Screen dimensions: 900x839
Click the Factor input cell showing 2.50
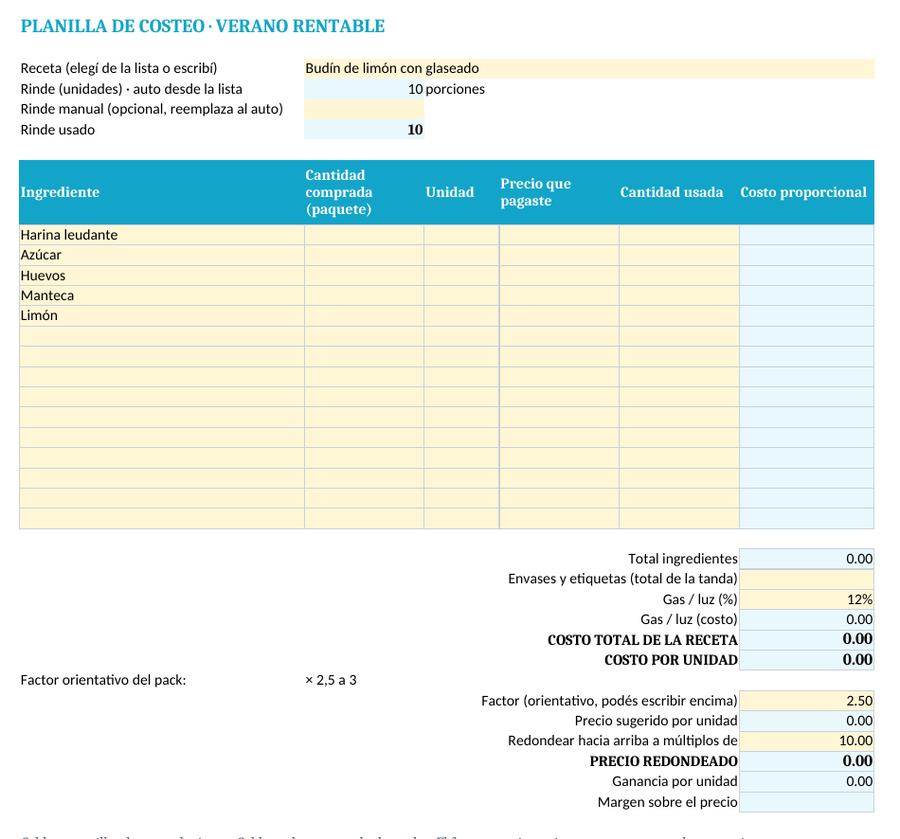806,701
